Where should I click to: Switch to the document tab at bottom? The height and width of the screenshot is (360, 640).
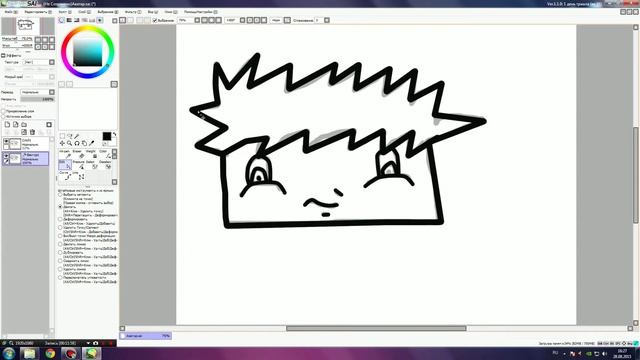[x=146, y=336]
